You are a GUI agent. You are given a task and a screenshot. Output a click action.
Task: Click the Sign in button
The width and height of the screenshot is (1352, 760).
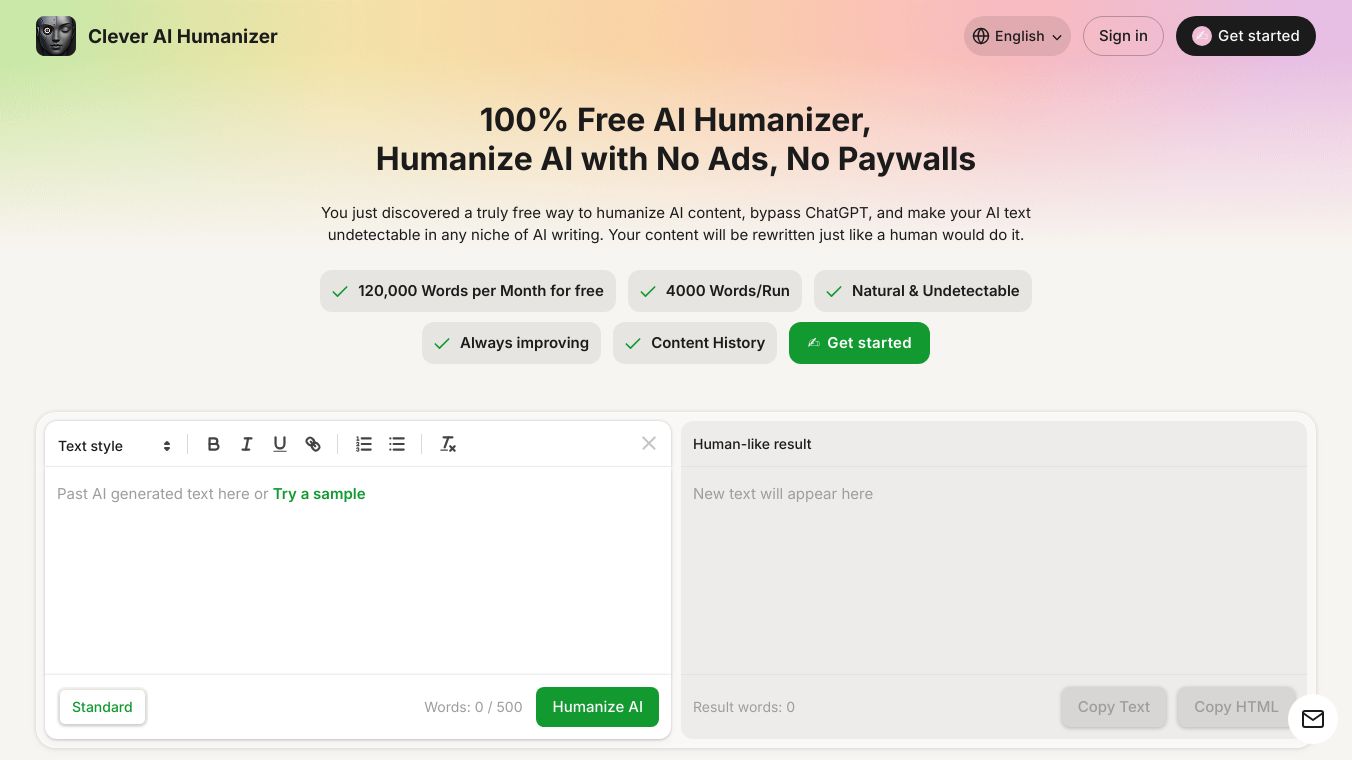(1123, 36)
